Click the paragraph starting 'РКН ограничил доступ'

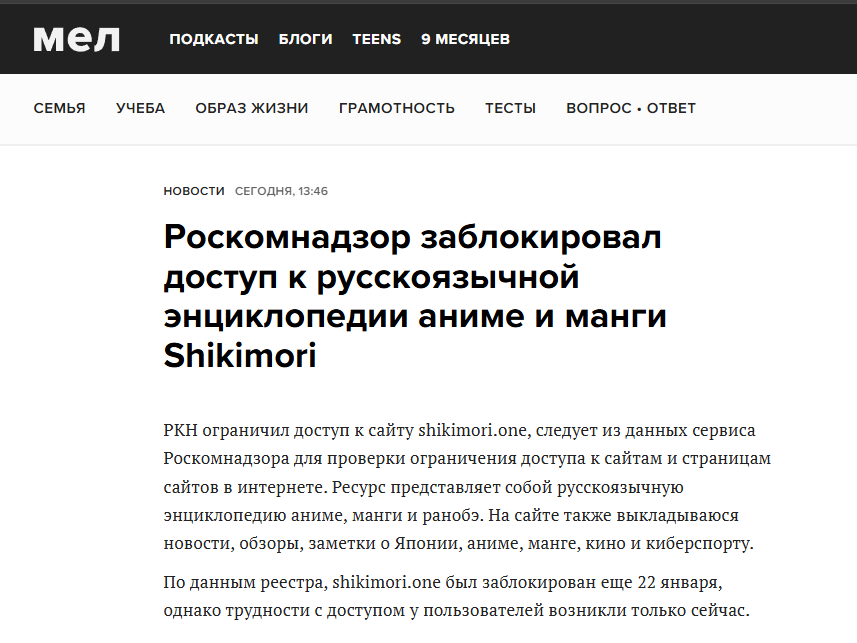pyautogui.click(x=467, y=487)
